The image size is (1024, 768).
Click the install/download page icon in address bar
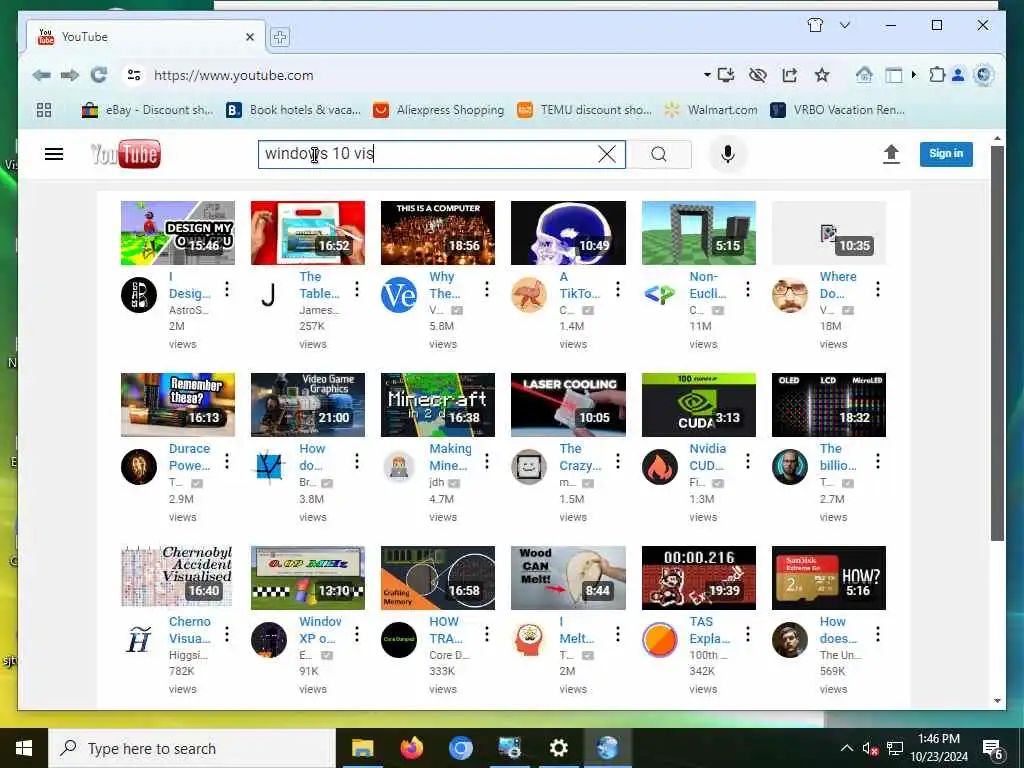coord(726,75)
